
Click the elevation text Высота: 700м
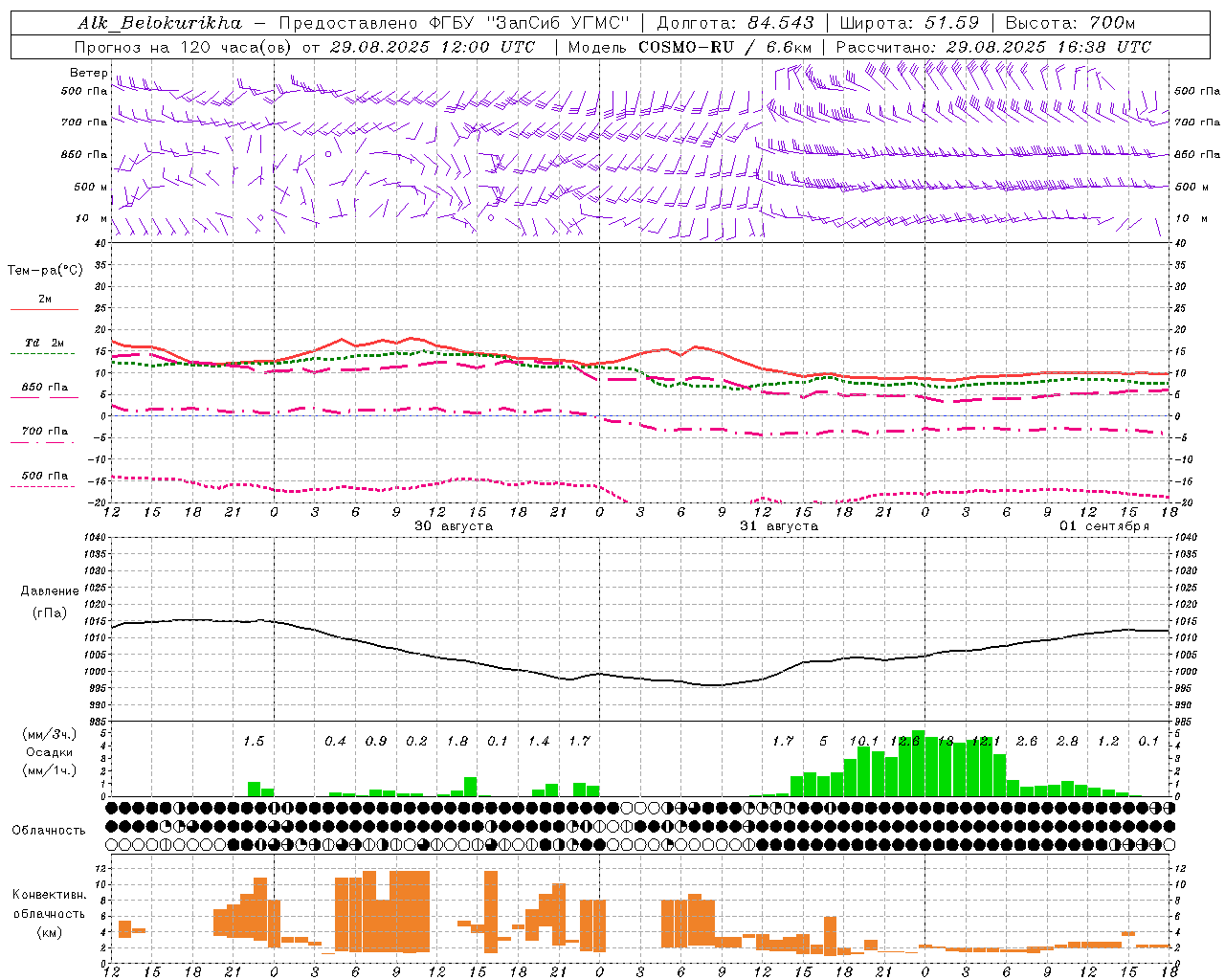(1070, 23)
